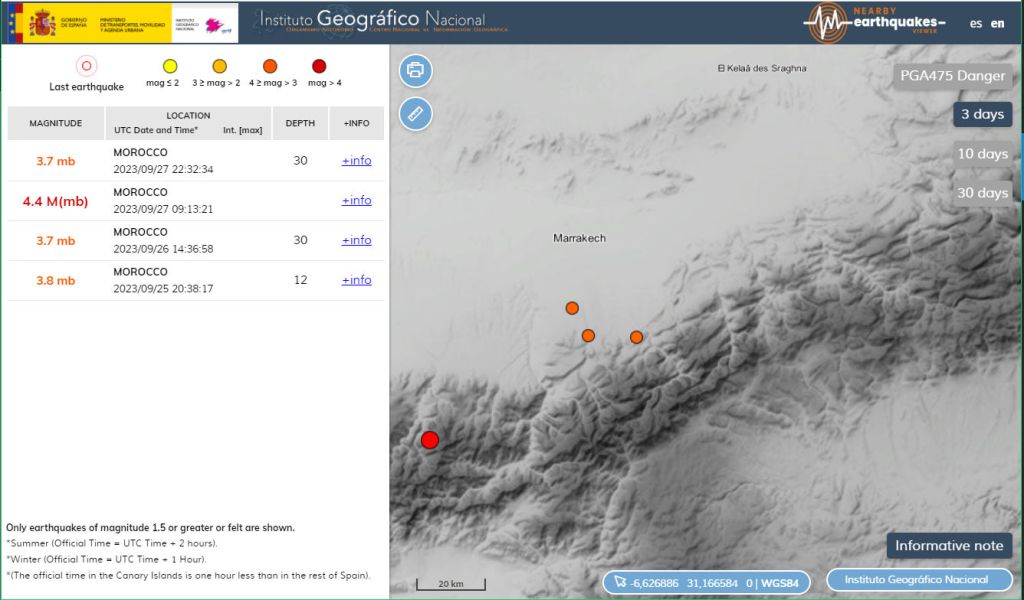The image size is (1024, 600).
Task: Click the northernmost orange earthquake marker
Action: click(572, 308)
